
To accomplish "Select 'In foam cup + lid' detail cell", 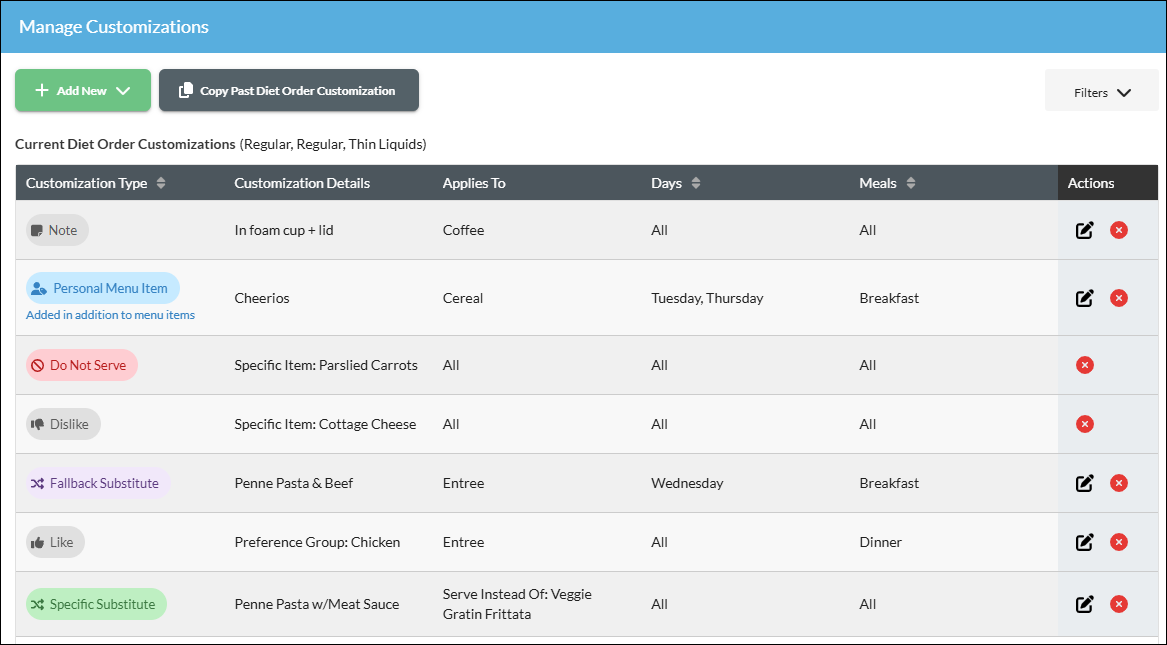I will click(284, 230).
